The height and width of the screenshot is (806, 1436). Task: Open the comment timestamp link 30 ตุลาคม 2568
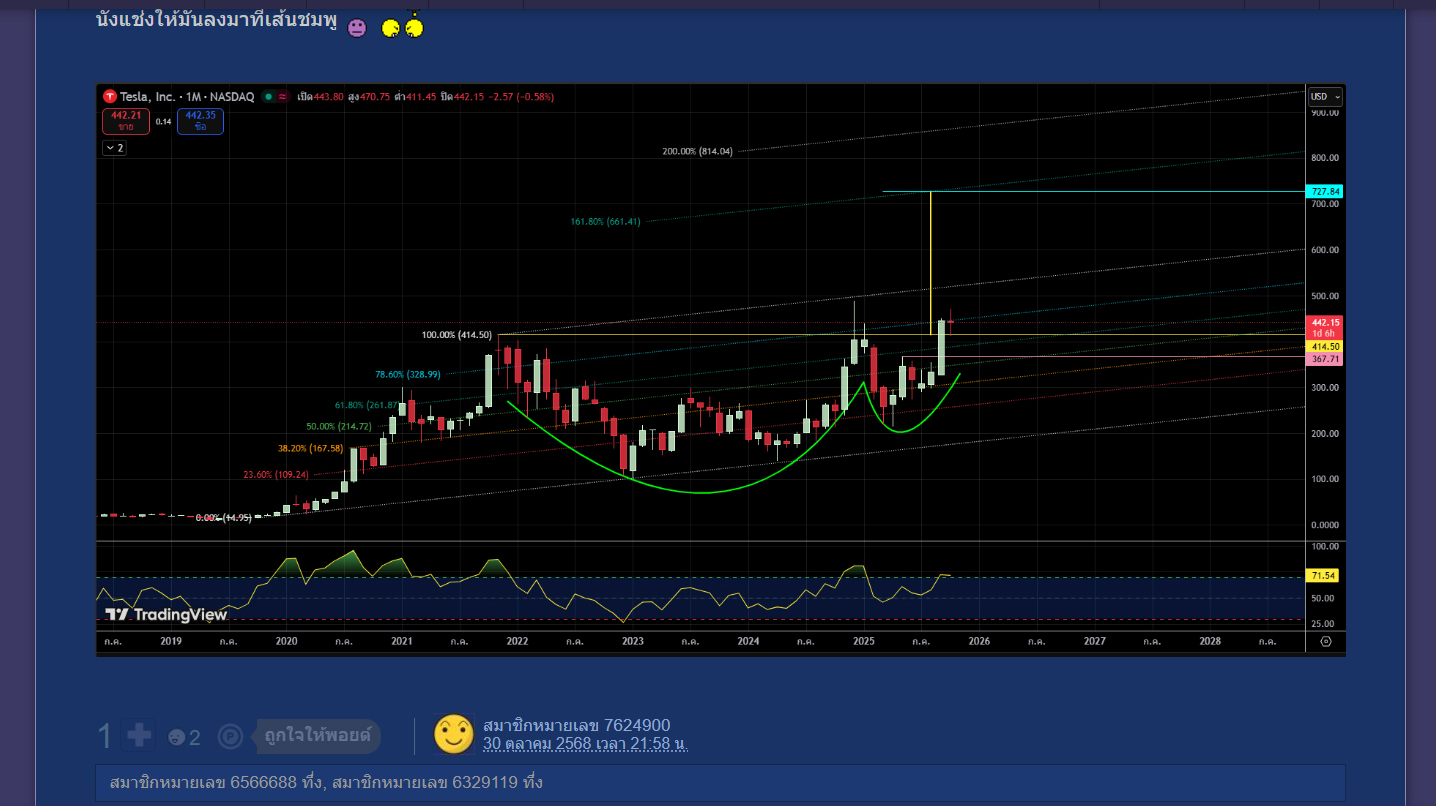pyautogui.click(x=585, y=744)
